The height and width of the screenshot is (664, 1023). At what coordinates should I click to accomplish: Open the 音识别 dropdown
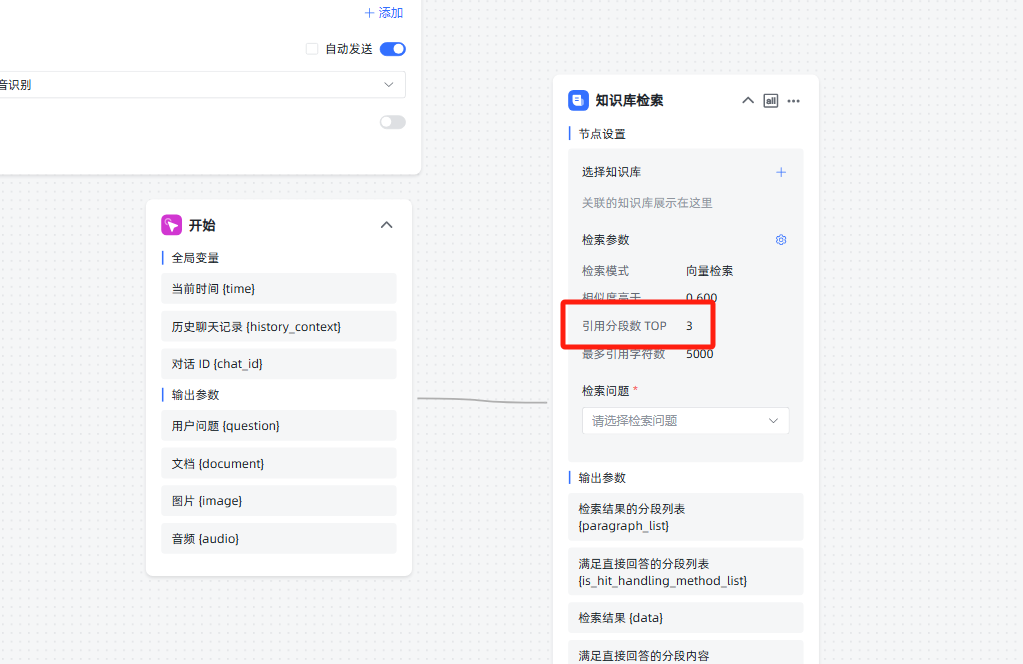pos(200,85)
